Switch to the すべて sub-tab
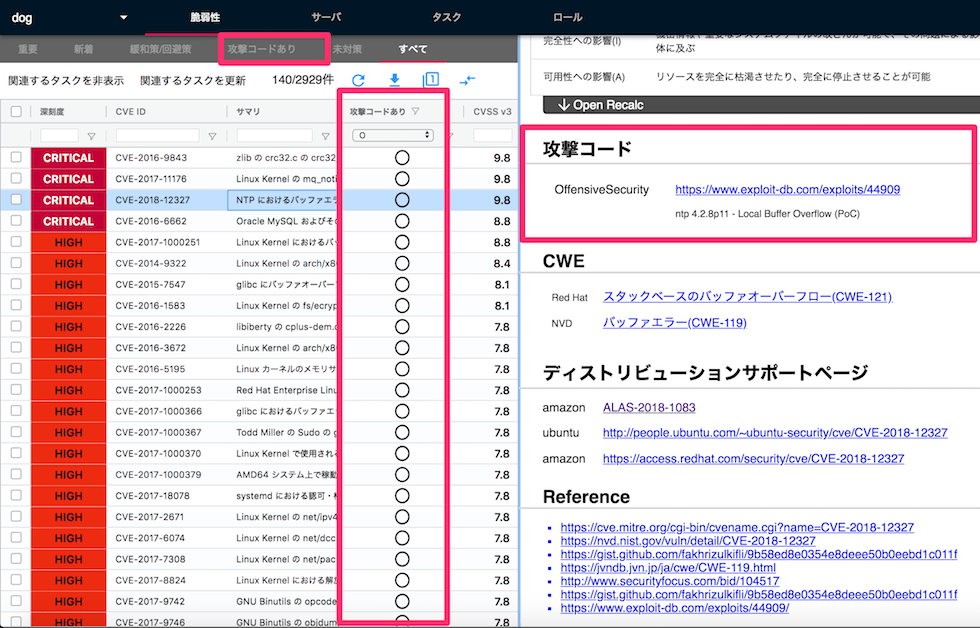Image resolution: width=980 pixels, height=628 pixels. pyautogui.click(x=413, y=49)
